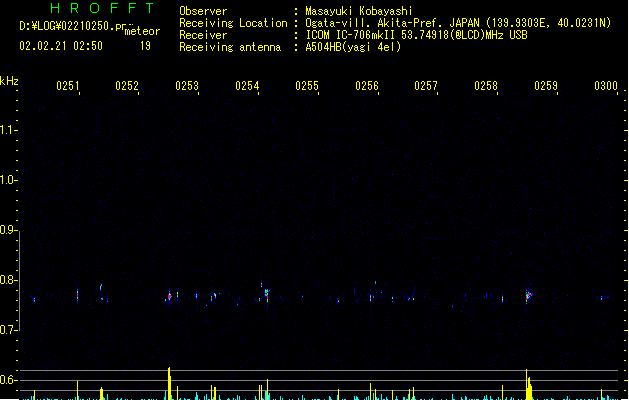Image resolution: width=629 pixels, height=400 pixels.
Task: Click the 'Receiver' field label
Action: [x=203, y=35]
